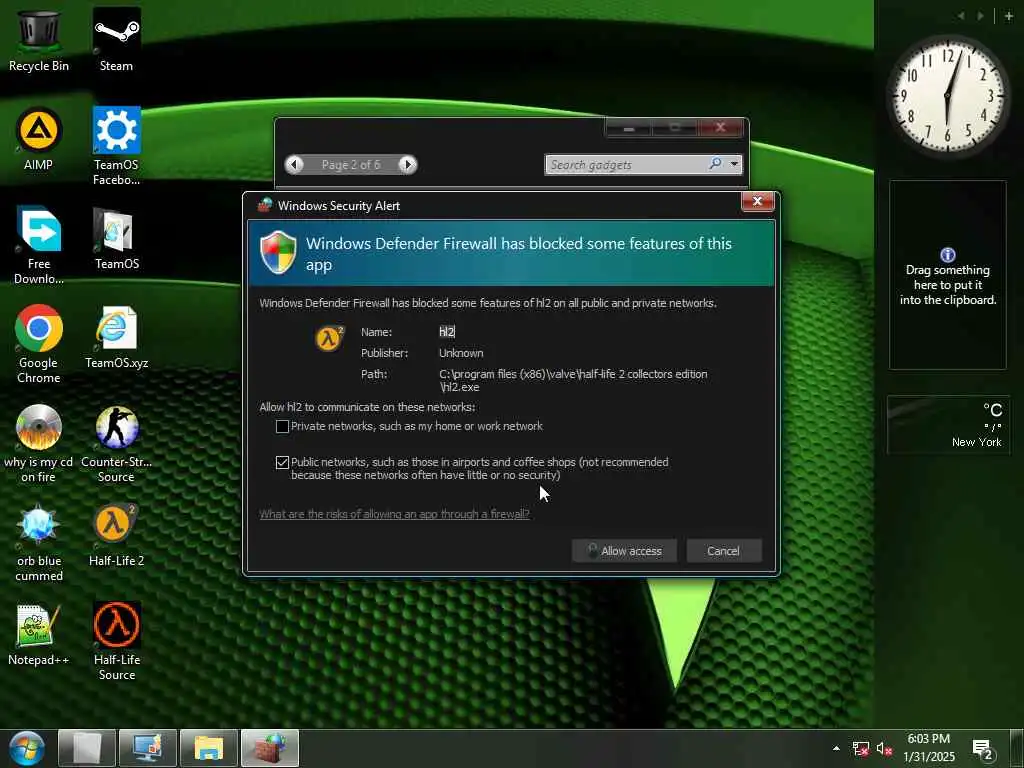
Task: Open the TeamOS.xyz web shortcut
Action: (116, 338)
